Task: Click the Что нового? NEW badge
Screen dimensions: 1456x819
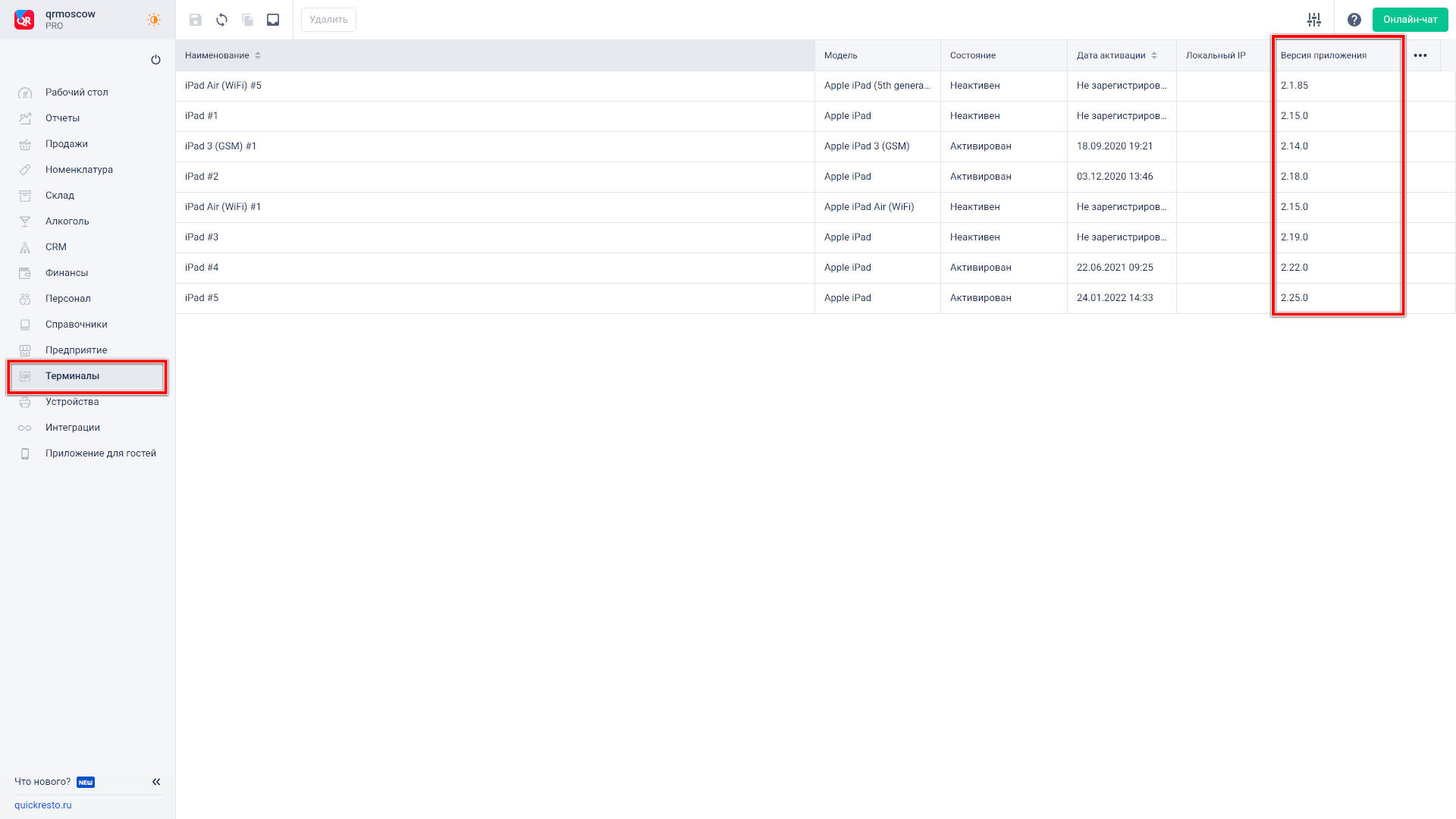Action: 86,782
